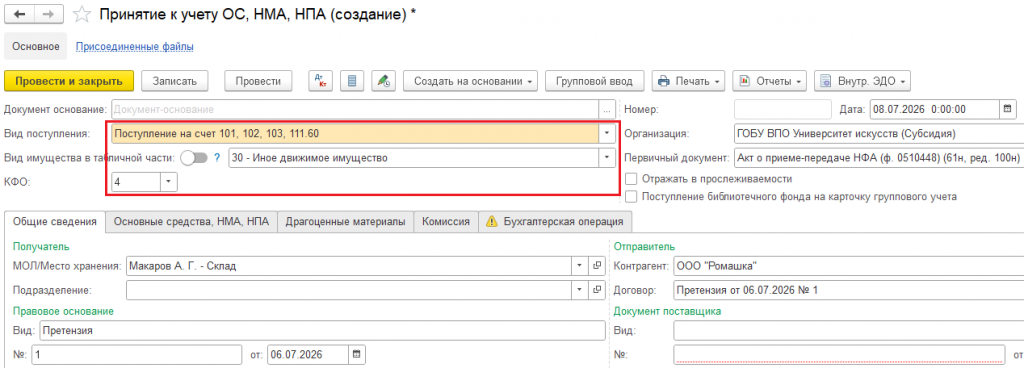Enable Отражать в прослеживаемости checkbox
The image size is (1024, 368).
(631, 178)
